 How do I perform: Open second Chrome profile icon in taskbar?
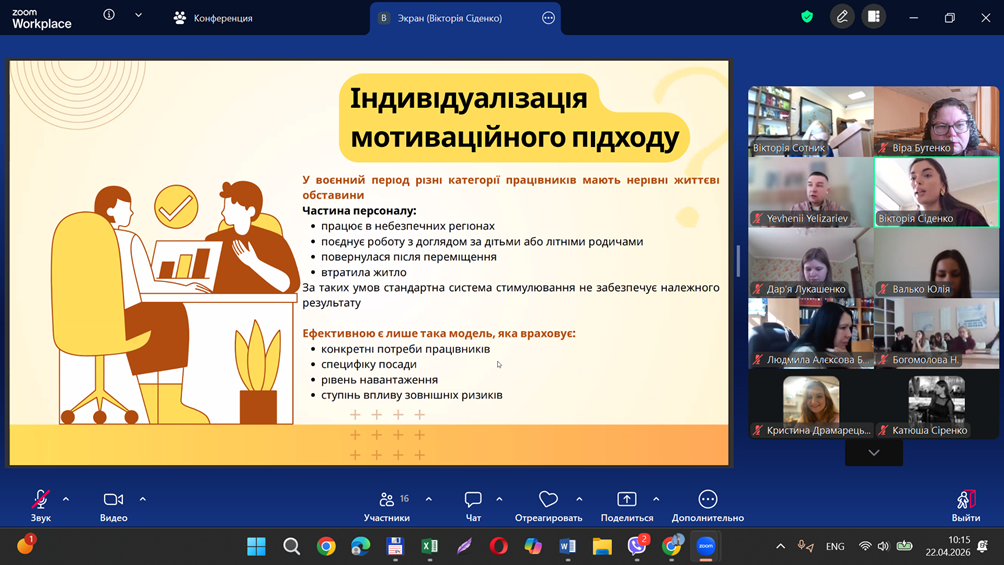tap(672, 545)
